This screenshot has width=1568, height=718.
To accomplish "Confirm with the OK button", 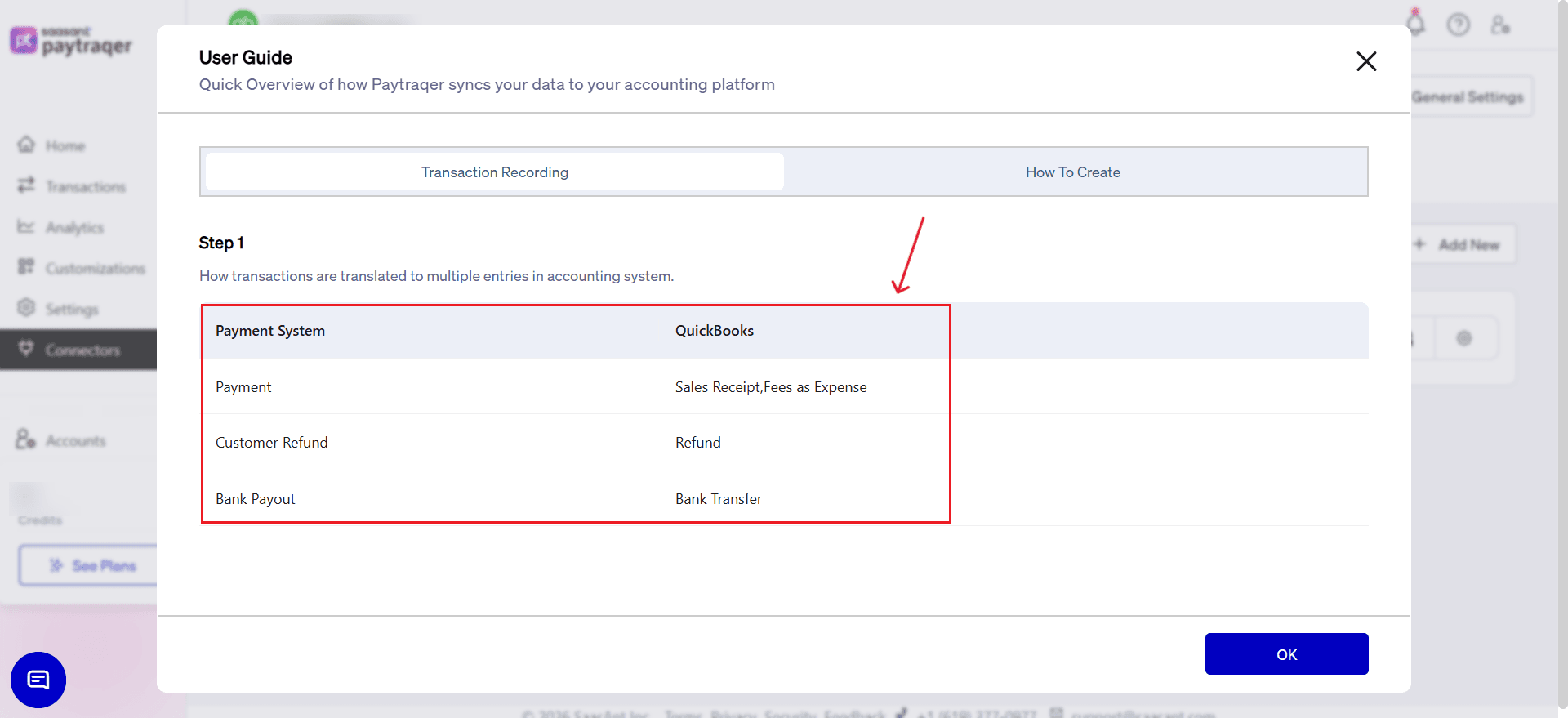I will coord(1286,654).
